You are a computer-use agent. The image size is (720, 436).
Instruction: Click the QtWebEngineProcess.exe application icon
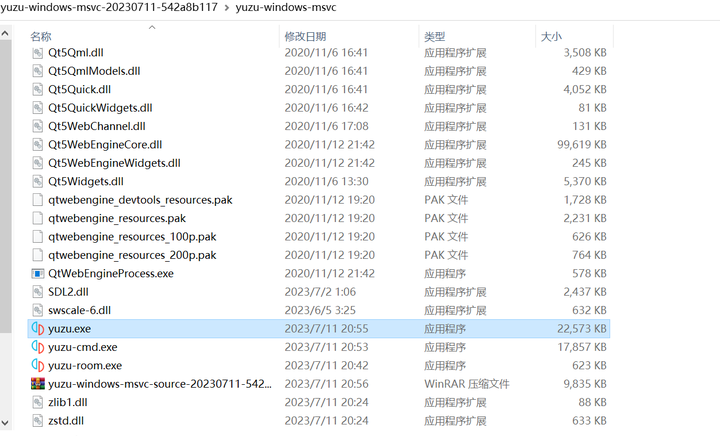tap(38, 274)
